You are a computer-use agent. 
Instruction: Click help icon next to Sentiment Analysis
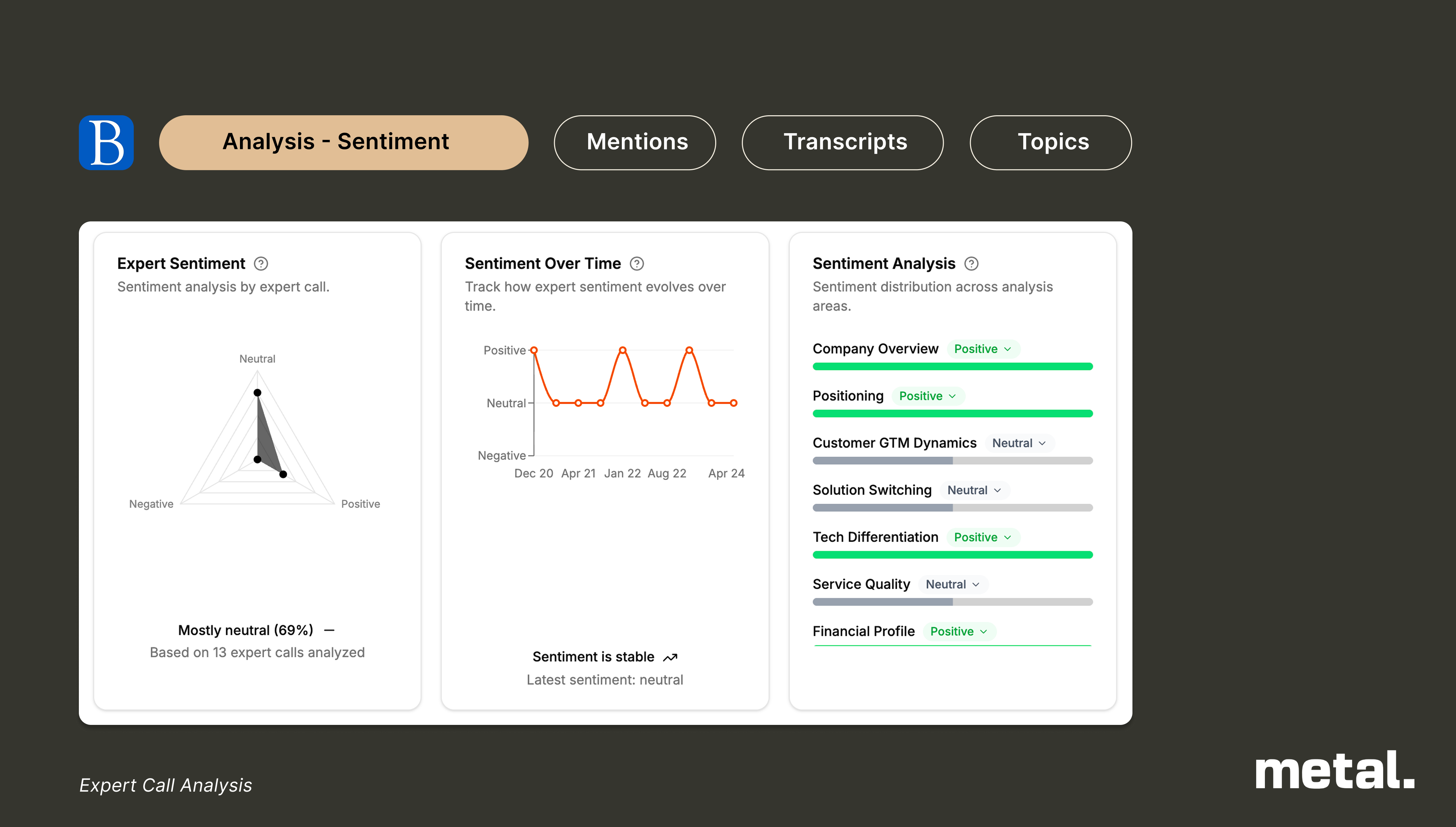972,264
